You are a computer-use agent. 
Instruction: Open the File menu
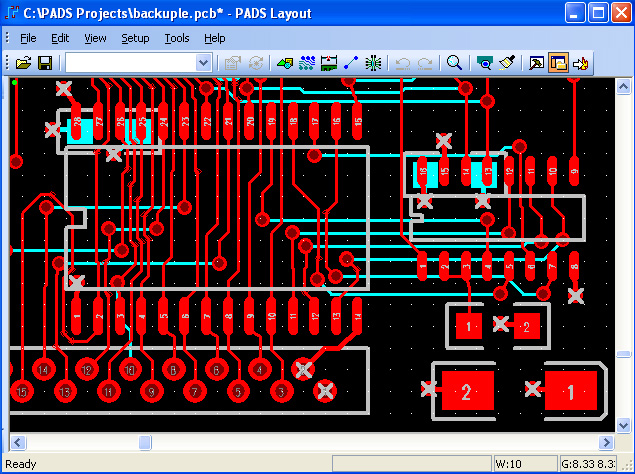[28, 38]
